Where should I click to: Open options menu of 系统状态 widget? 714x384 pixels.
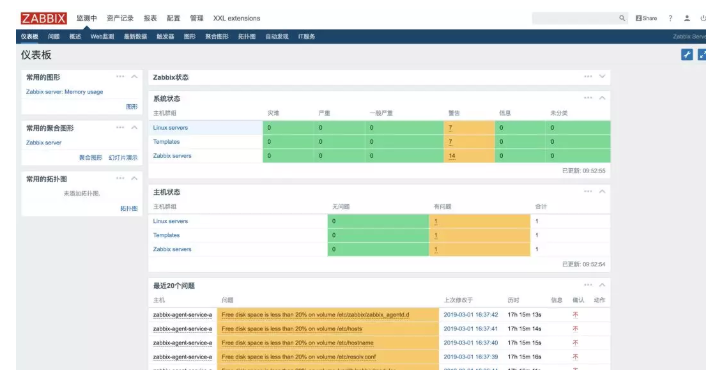(x=588, y=98)
